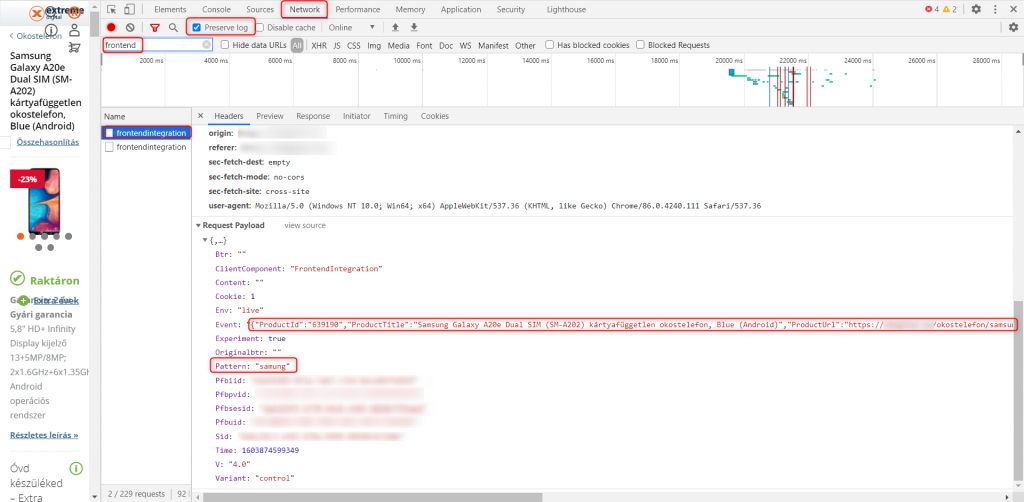The width and height of the screenshot is (1024, 502).
Task: Filter requests by Font
Action: (424, 46)
